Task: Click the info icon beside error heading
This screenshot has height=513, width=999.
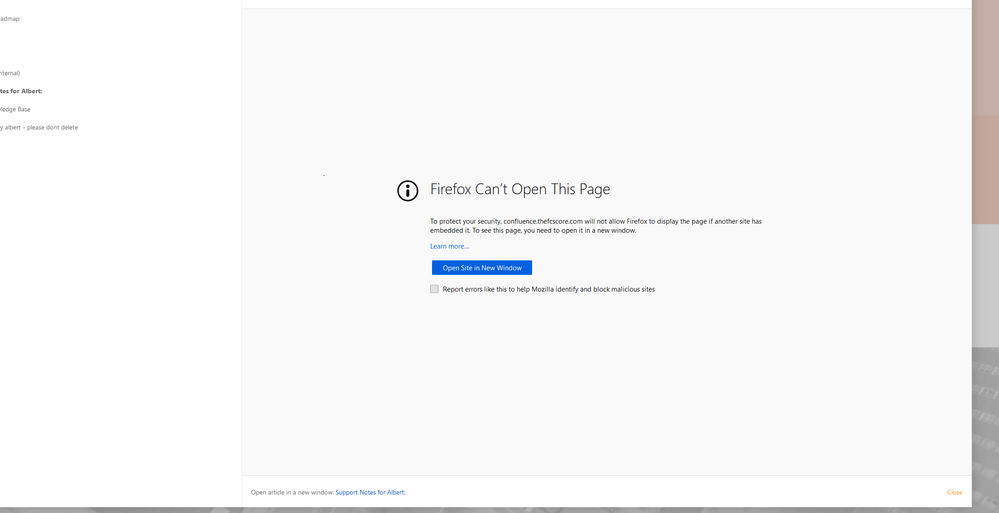Action: (408, 191)
